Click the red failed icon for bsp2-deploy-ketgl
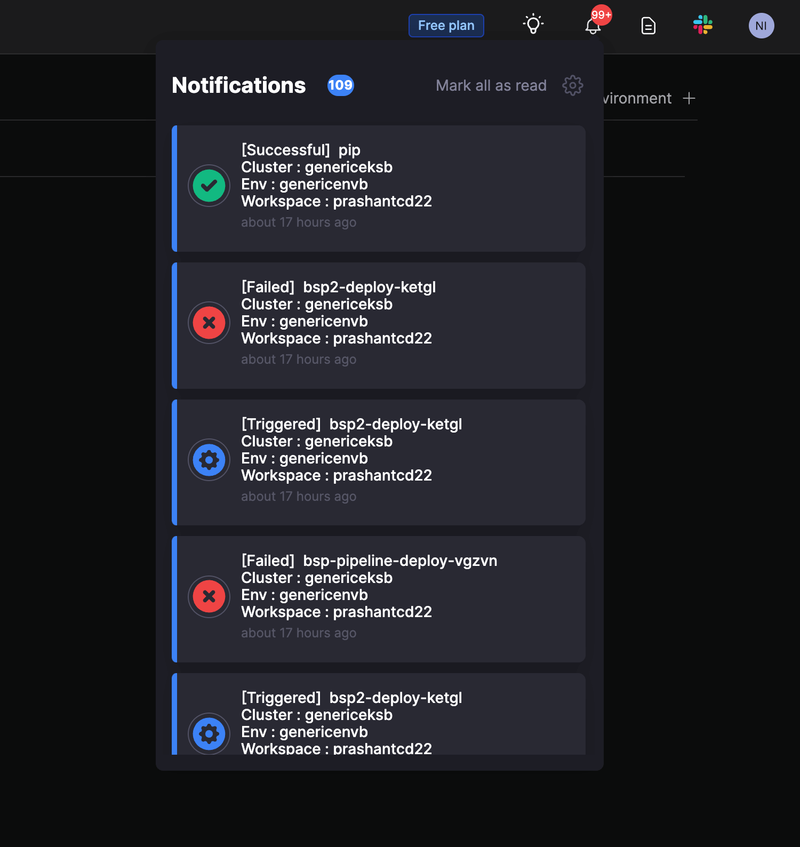 (209, 322)
